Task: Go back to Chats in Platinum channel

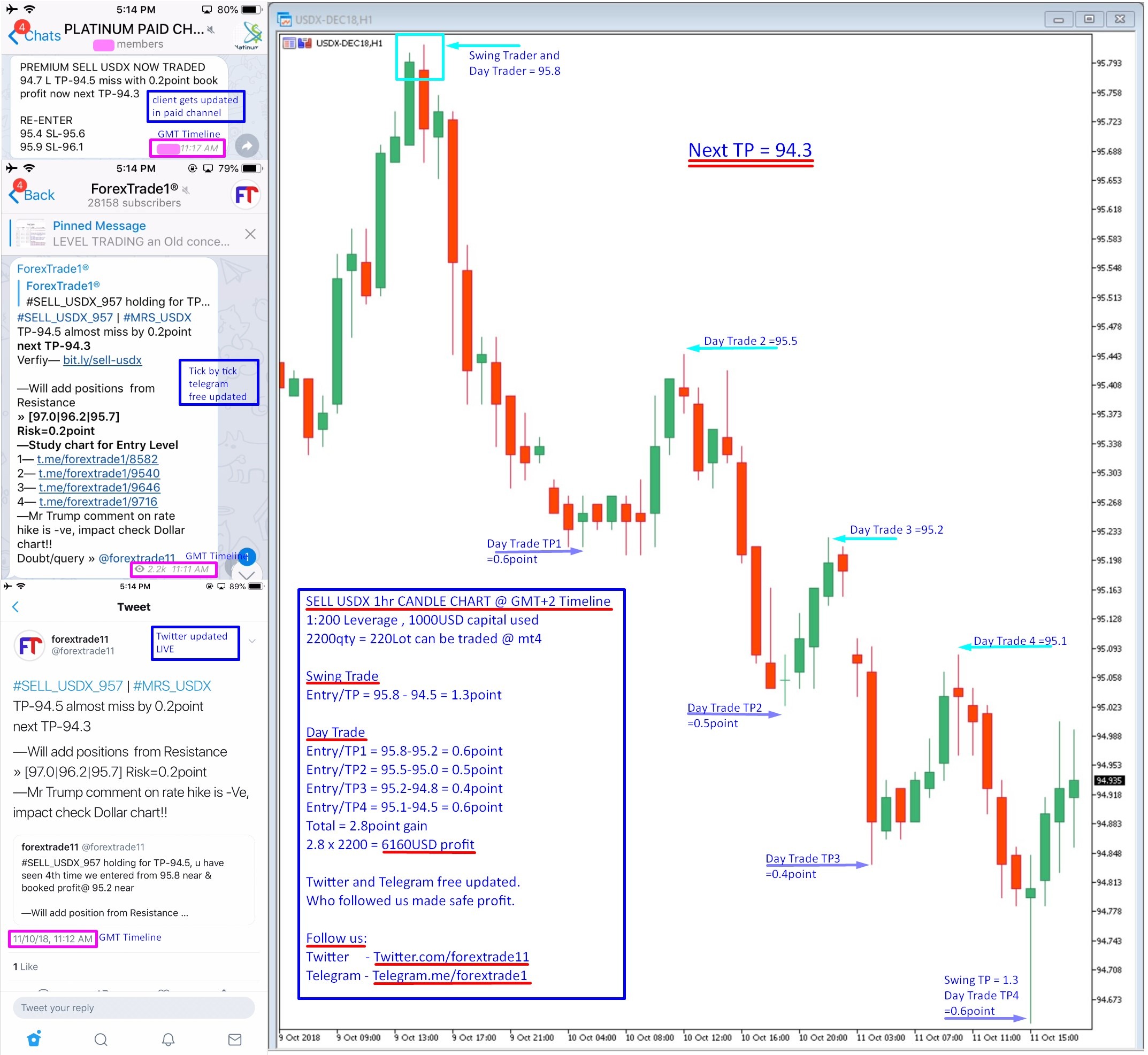Action: click(35, 35)
